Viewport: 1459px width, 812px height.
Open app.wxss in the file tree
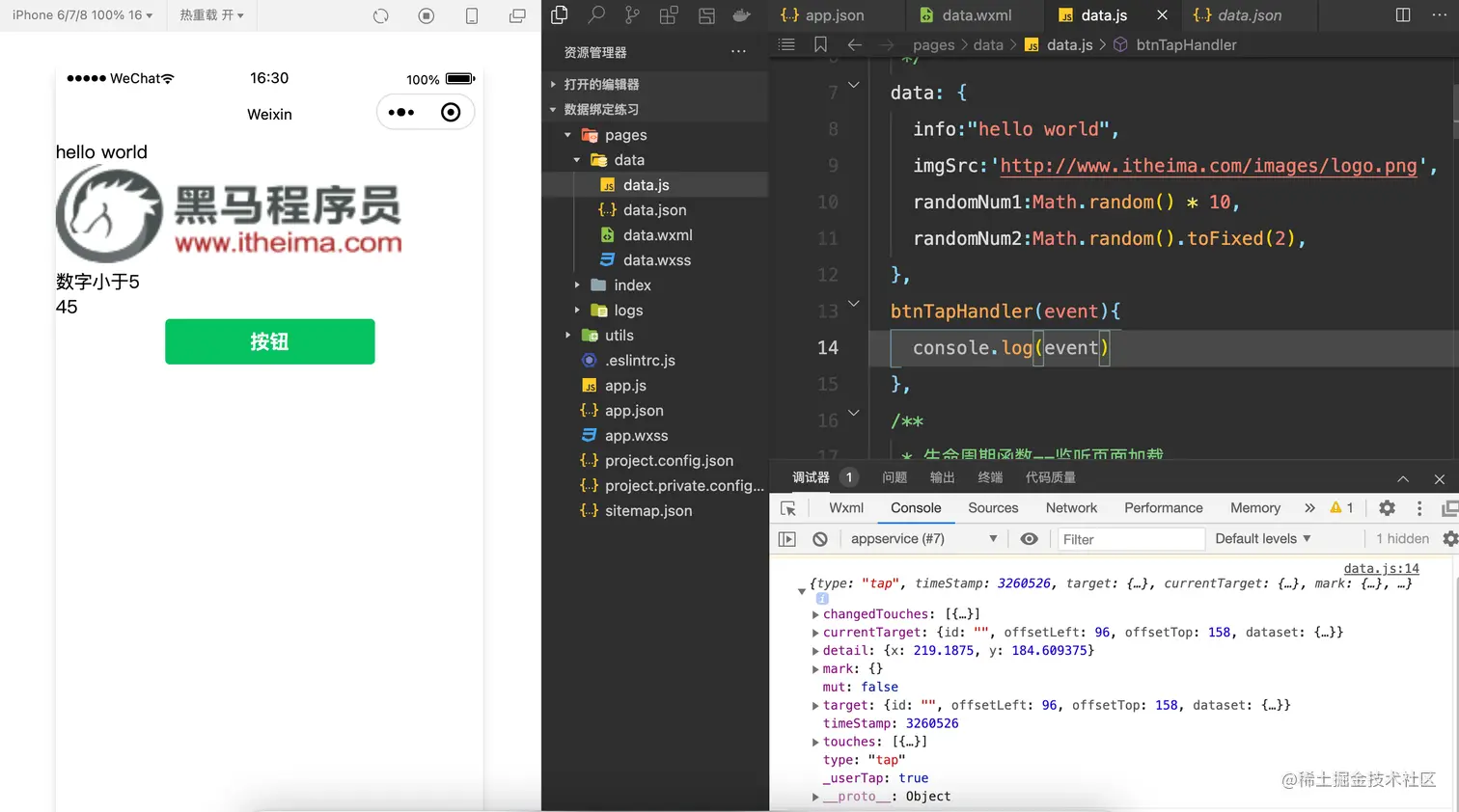point(636,436)
